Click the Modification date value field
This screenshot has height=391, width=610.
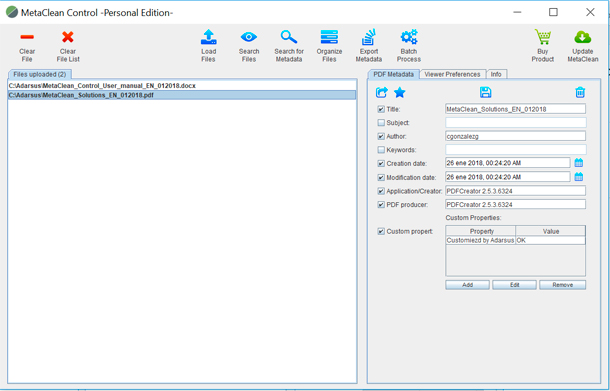507,177
